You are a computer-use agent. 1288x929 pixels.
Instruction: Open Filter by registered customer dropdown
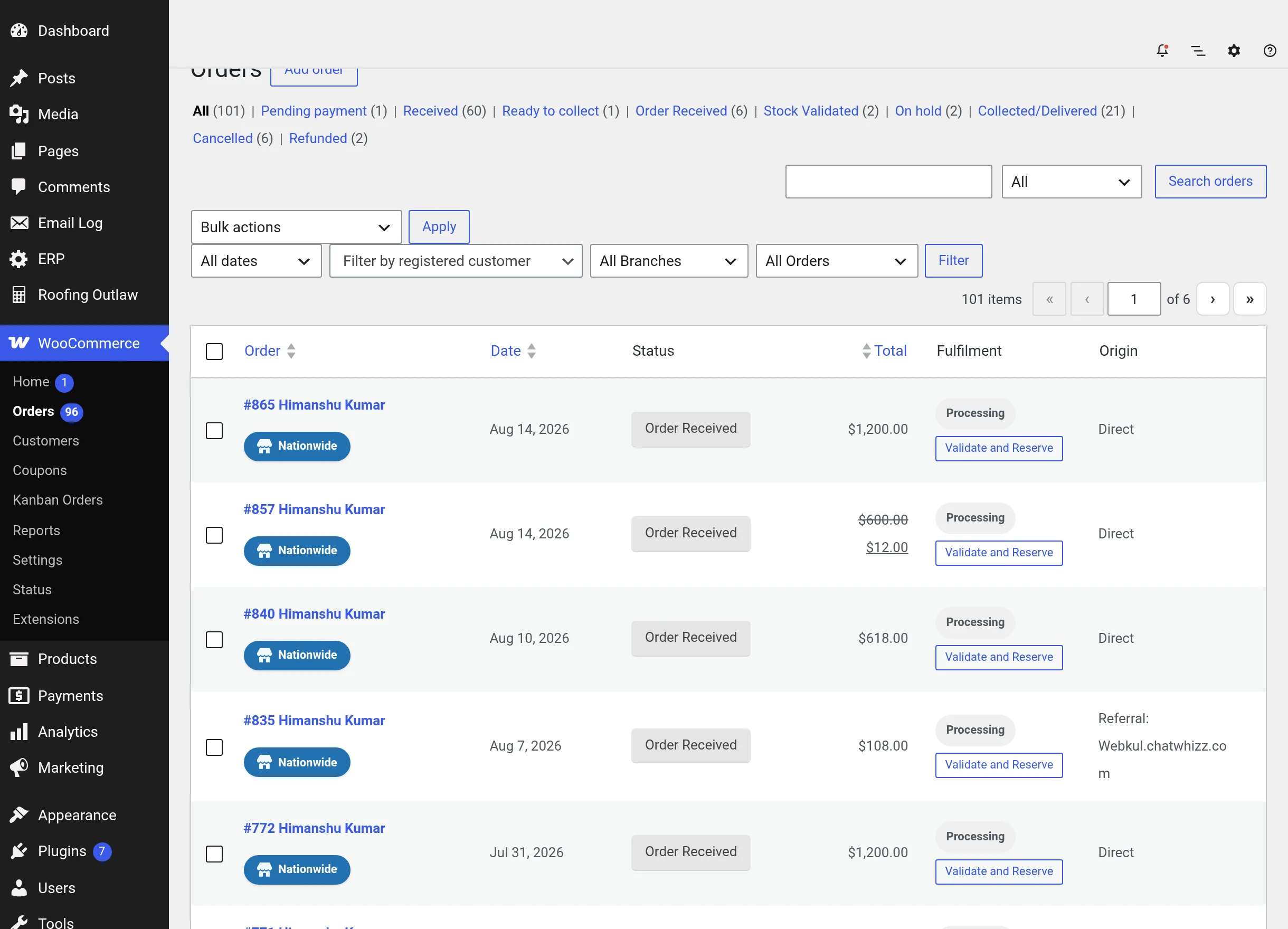coord(456,261)
